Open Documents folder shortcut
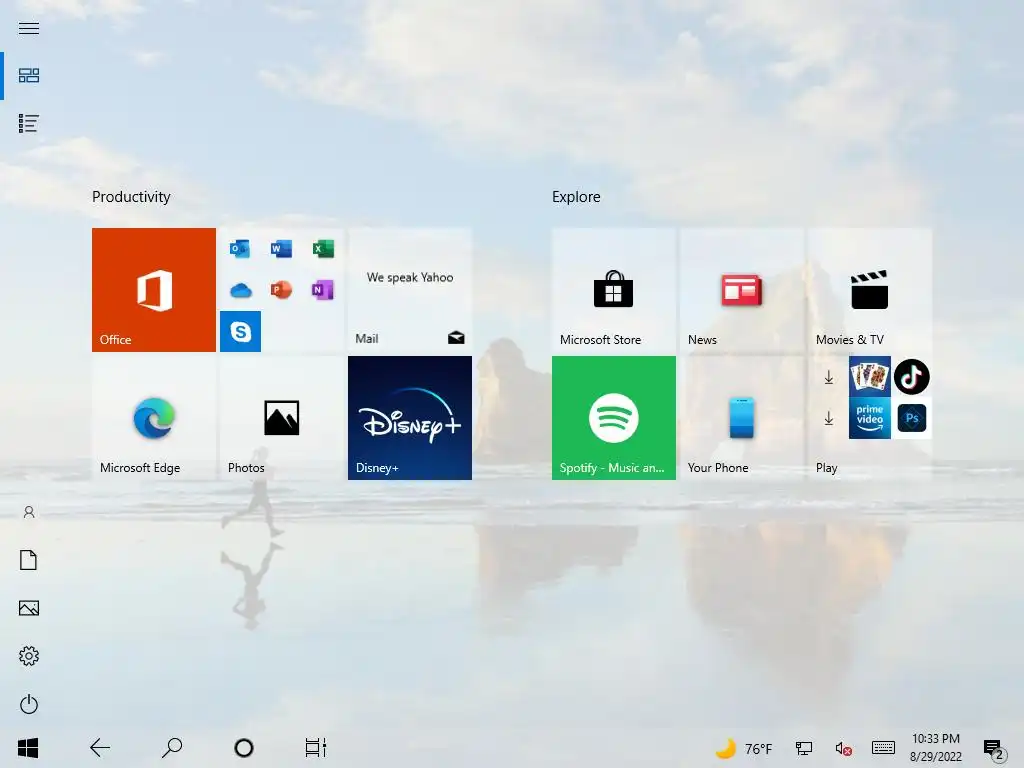The width and height of the screenshot is (1024, 768). 29,560
